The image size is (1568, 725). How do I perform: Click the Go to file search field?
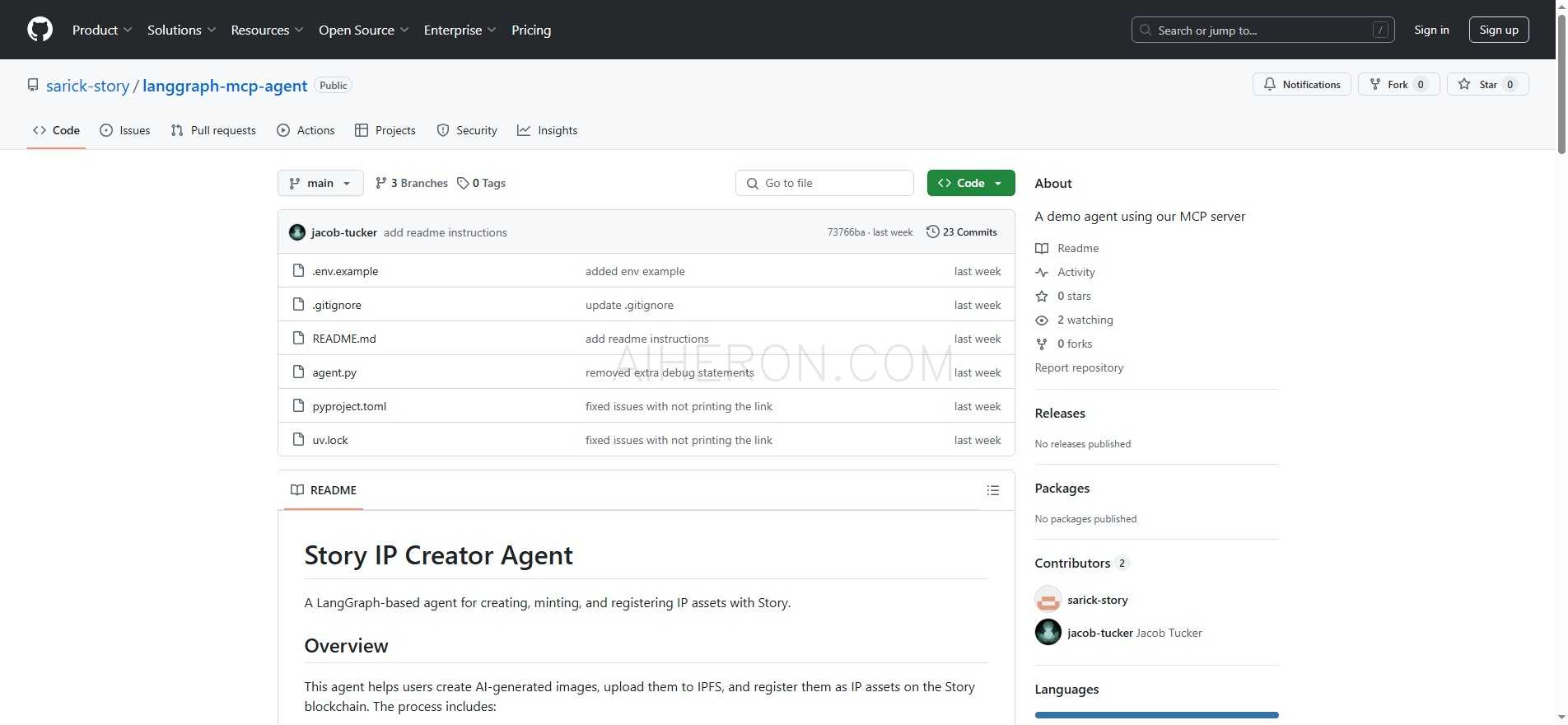824,183
